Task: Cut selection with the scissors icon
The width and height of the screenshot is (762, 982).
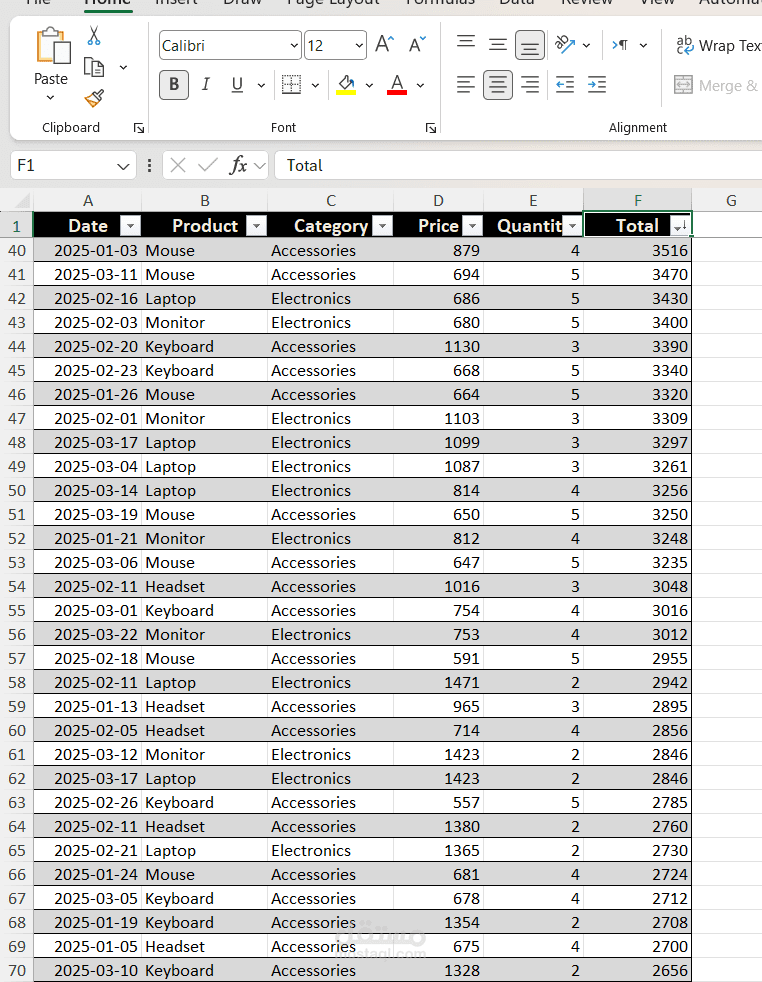Action: pyautogui.click(x=94, y=36)
